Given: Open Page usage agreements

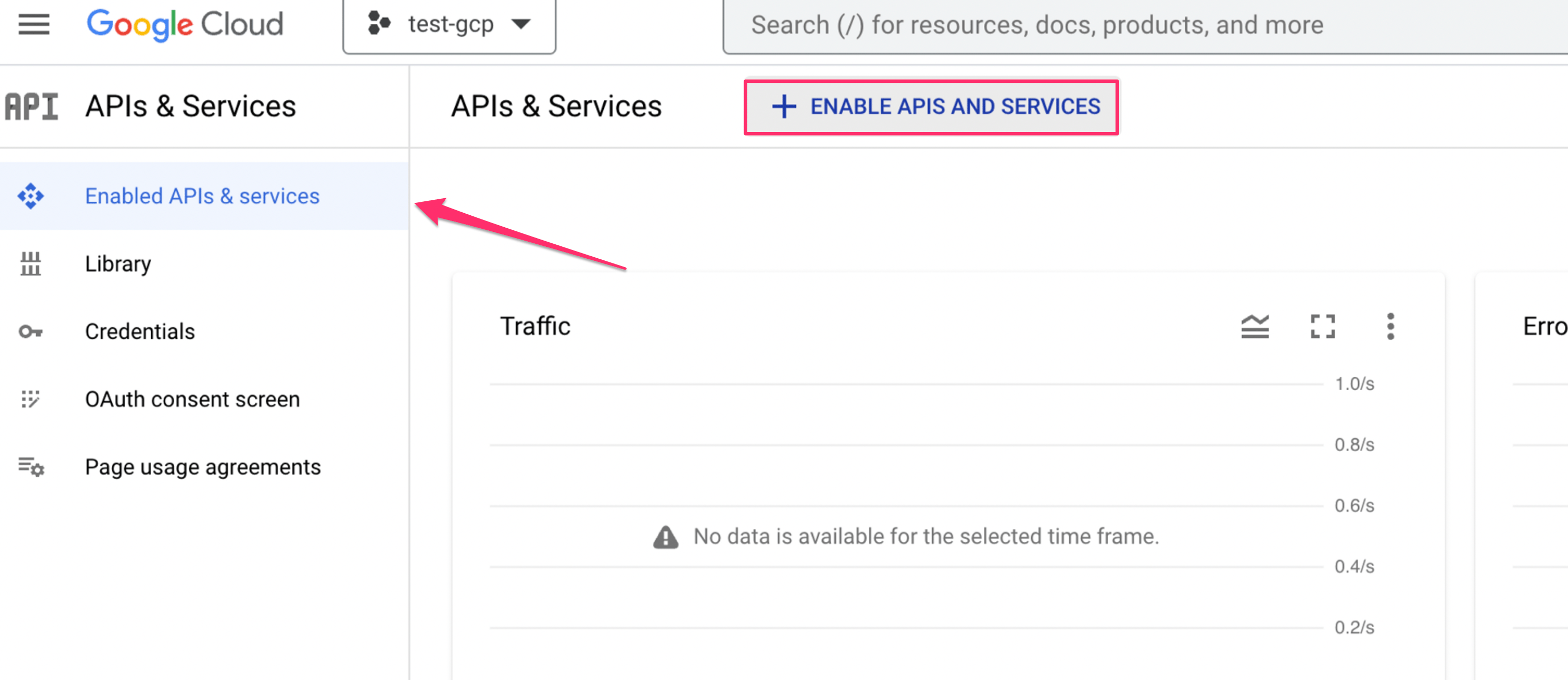Looking at the screenshot, I should click(205, 467).
